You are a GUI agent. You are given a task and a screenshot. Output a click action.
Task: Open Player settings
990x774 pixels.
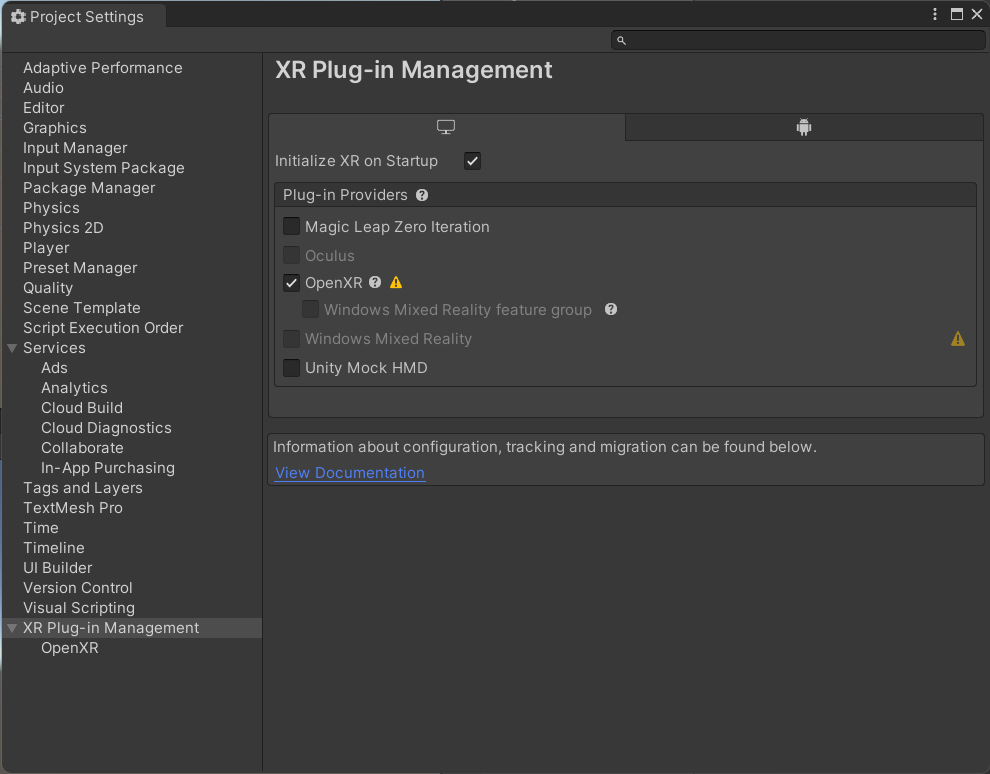(x=46, y=248)
